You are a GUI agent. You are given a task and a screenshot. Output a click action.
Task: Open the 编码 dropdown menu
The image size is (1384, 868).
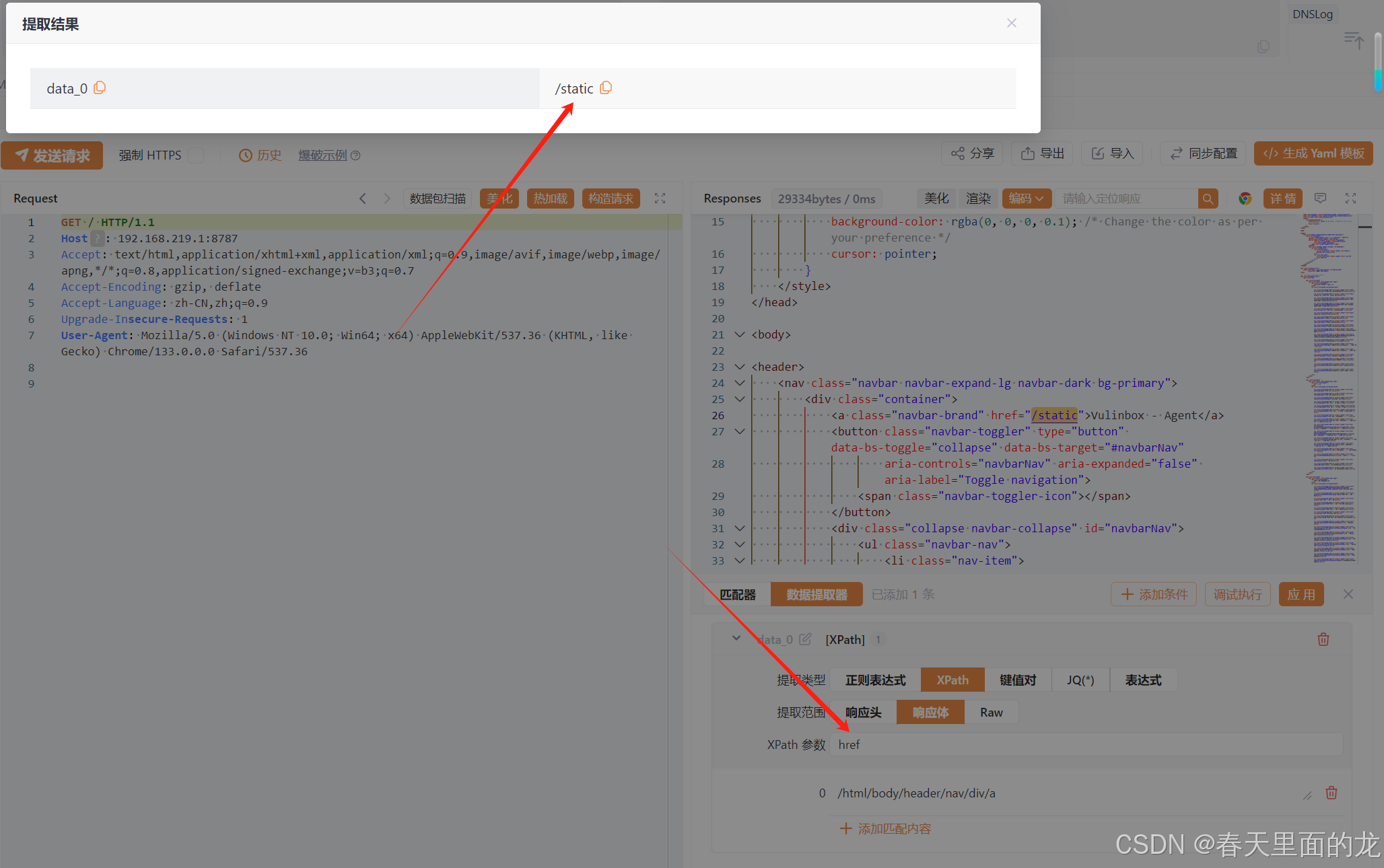click(1026, 198)
